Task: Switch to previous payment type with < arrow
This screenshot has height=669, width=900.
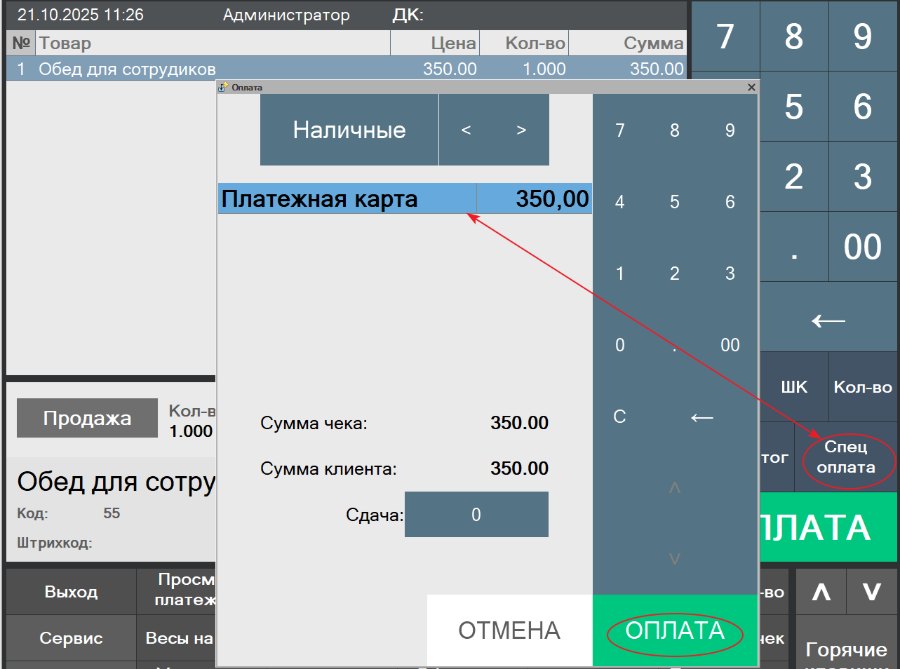Action: pos(466,130)
